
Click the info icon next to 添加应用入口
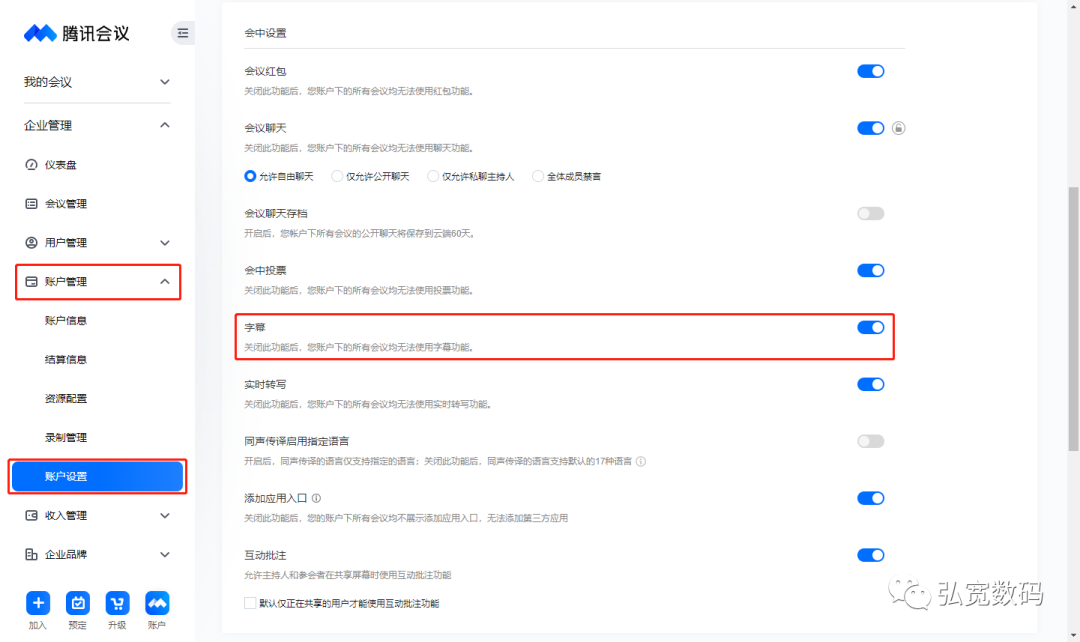[316, 498]
